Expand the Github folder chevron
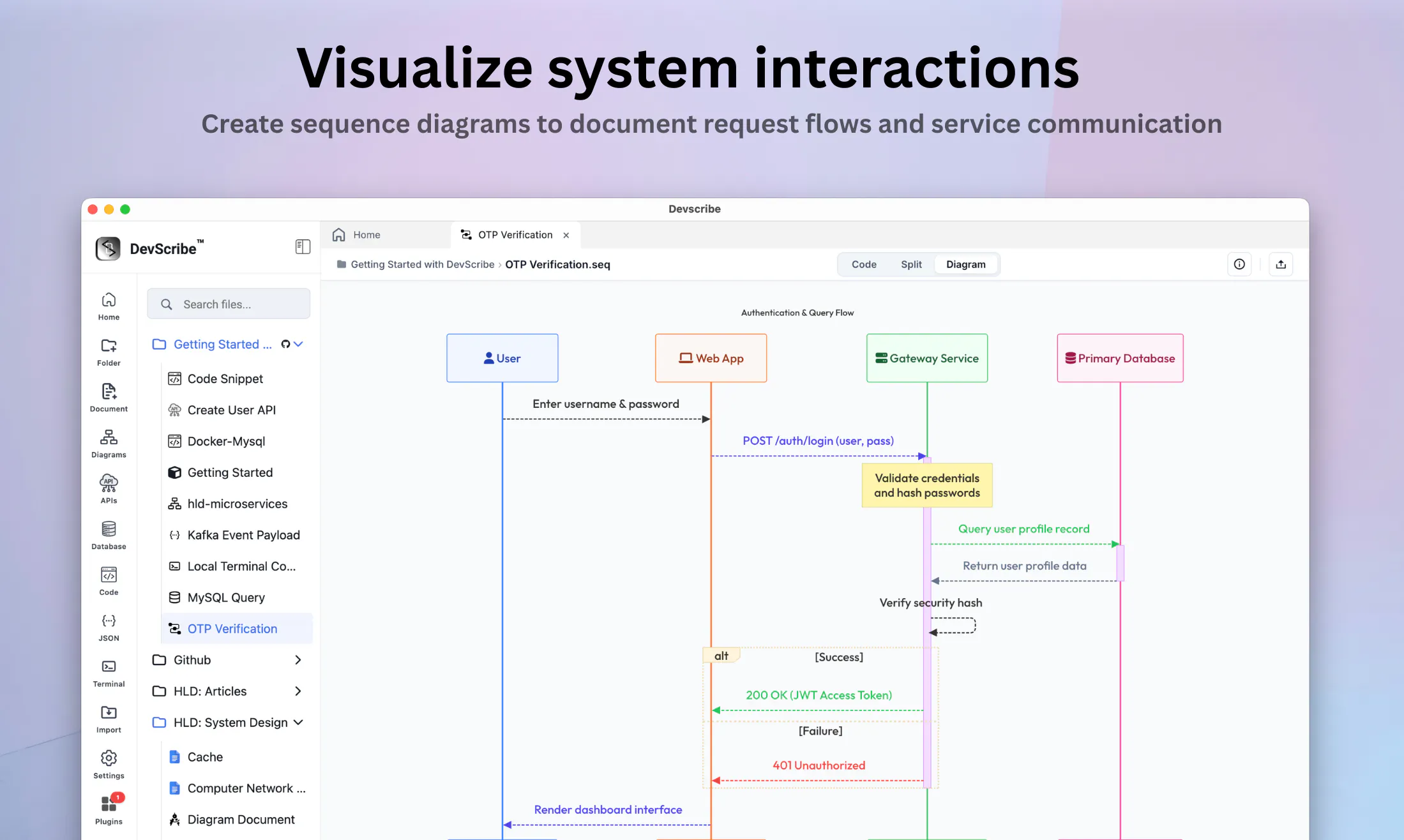The height and width of the screenshot is (840, 1404). pyautogui.click(x=298, y=660)
